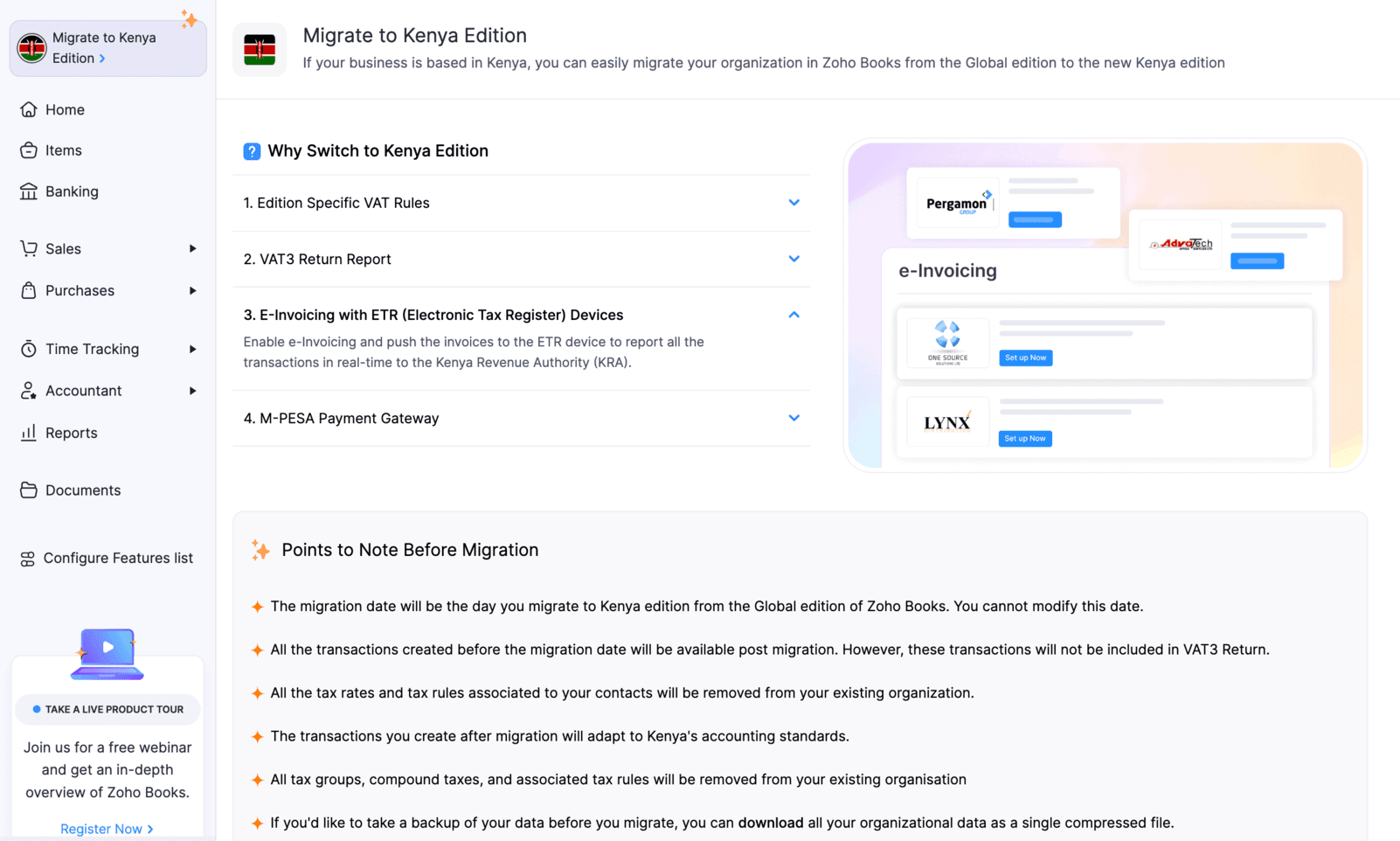The height and width of the screenshot is (841, 1400).
Task: Expand M-PESA Payment Gateway chevron
Action: [794, 418]
